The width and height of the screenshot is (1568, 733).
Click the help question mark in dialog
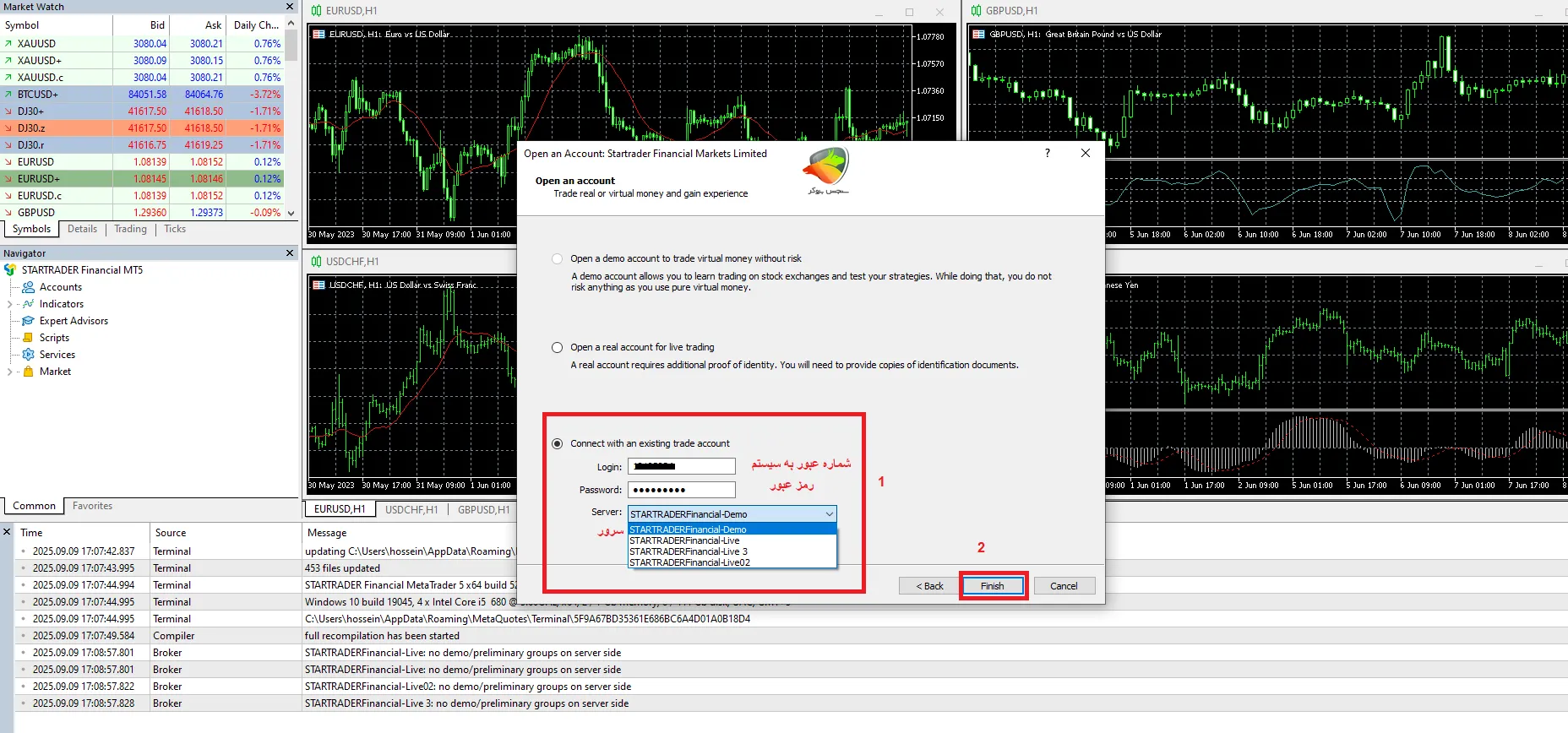pos(1048,153)
